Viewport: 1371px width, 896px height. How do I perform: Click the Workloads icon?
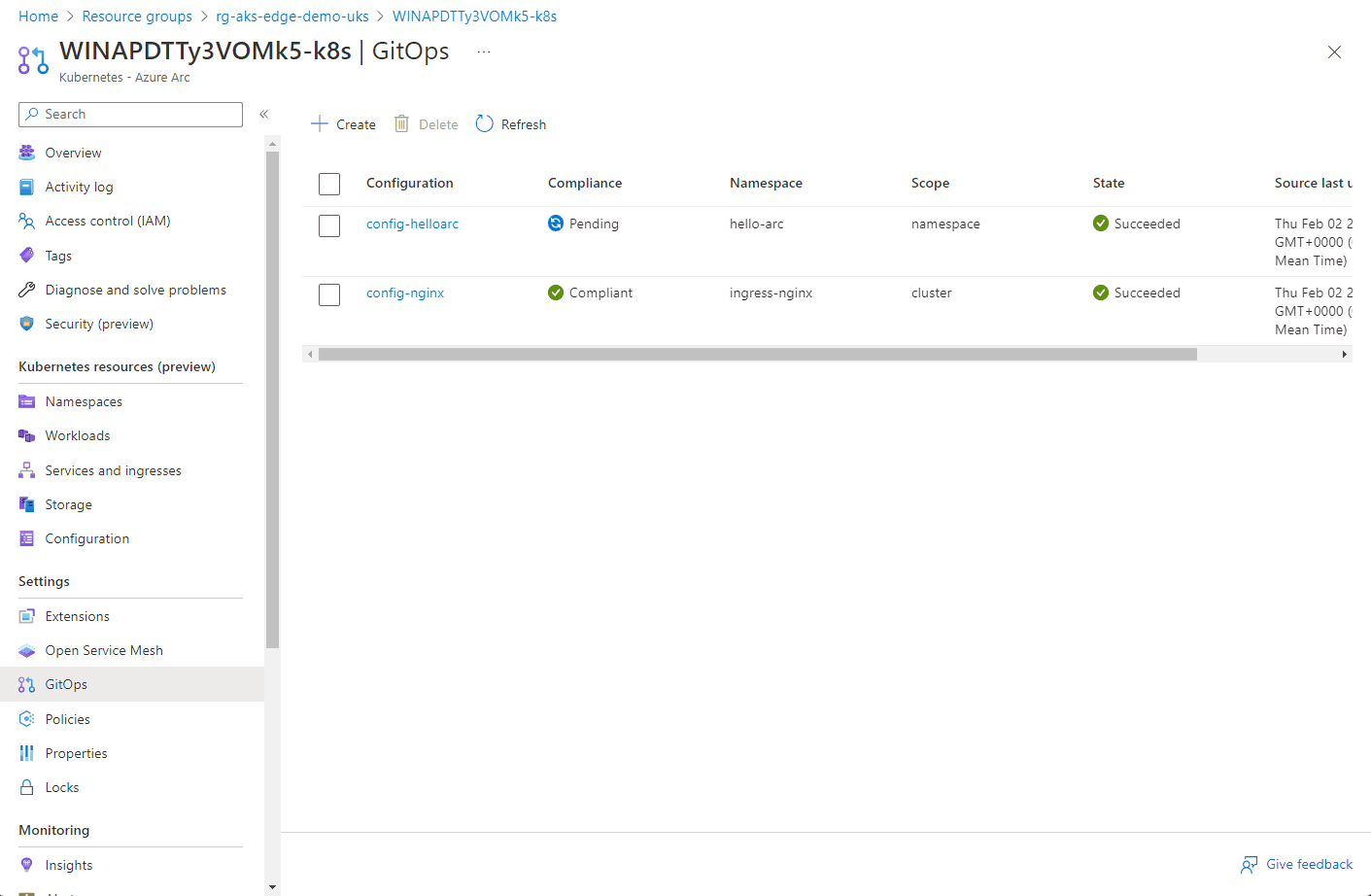coord(26,435)
